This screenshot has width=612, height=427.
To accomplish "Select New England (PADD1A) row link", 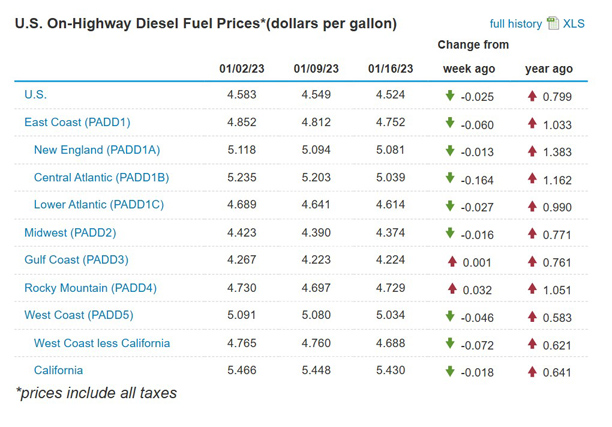I will click(x=96, y=150).
